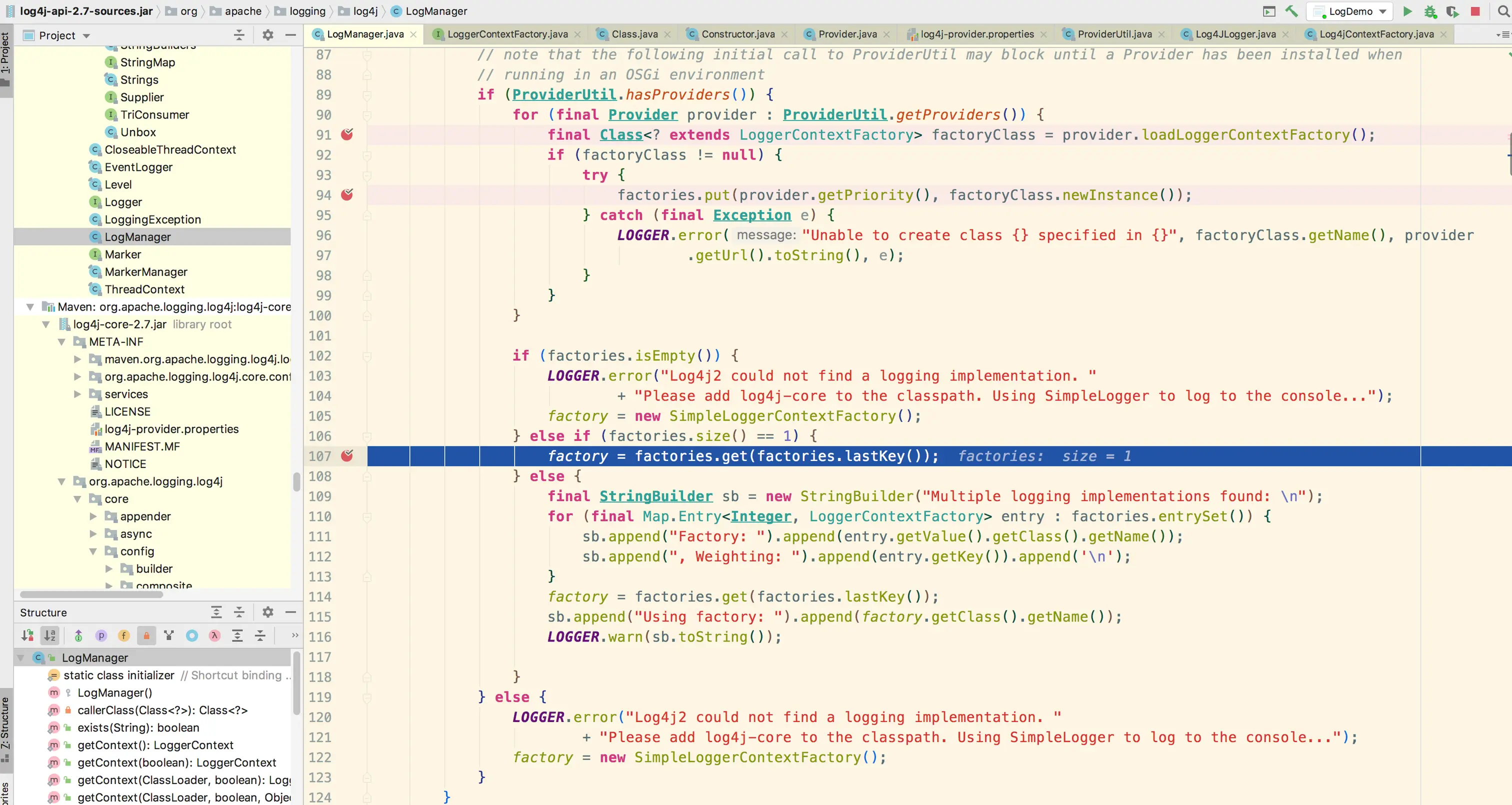Start debugging with the bug icon
1512x805 pixels.
(x=1430, y=11)
